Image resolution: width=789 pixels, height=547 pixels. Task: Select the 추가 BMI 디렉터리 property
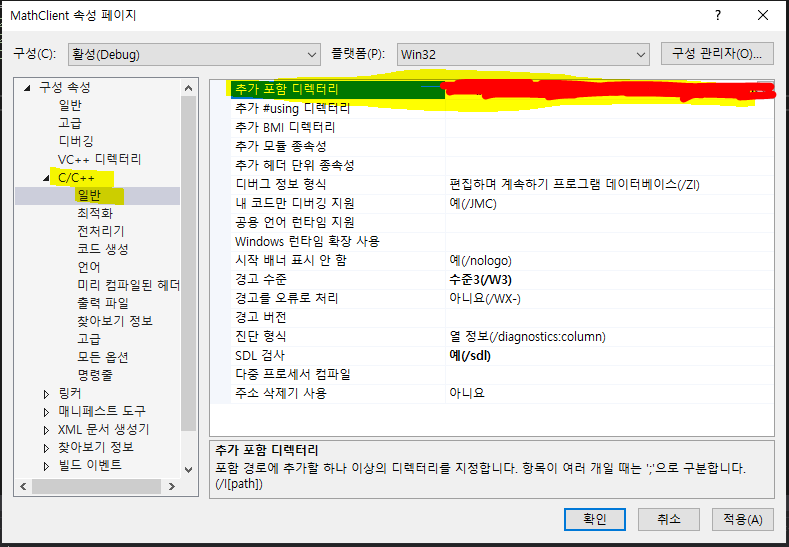pyautogui.click(x=285, y=127)
